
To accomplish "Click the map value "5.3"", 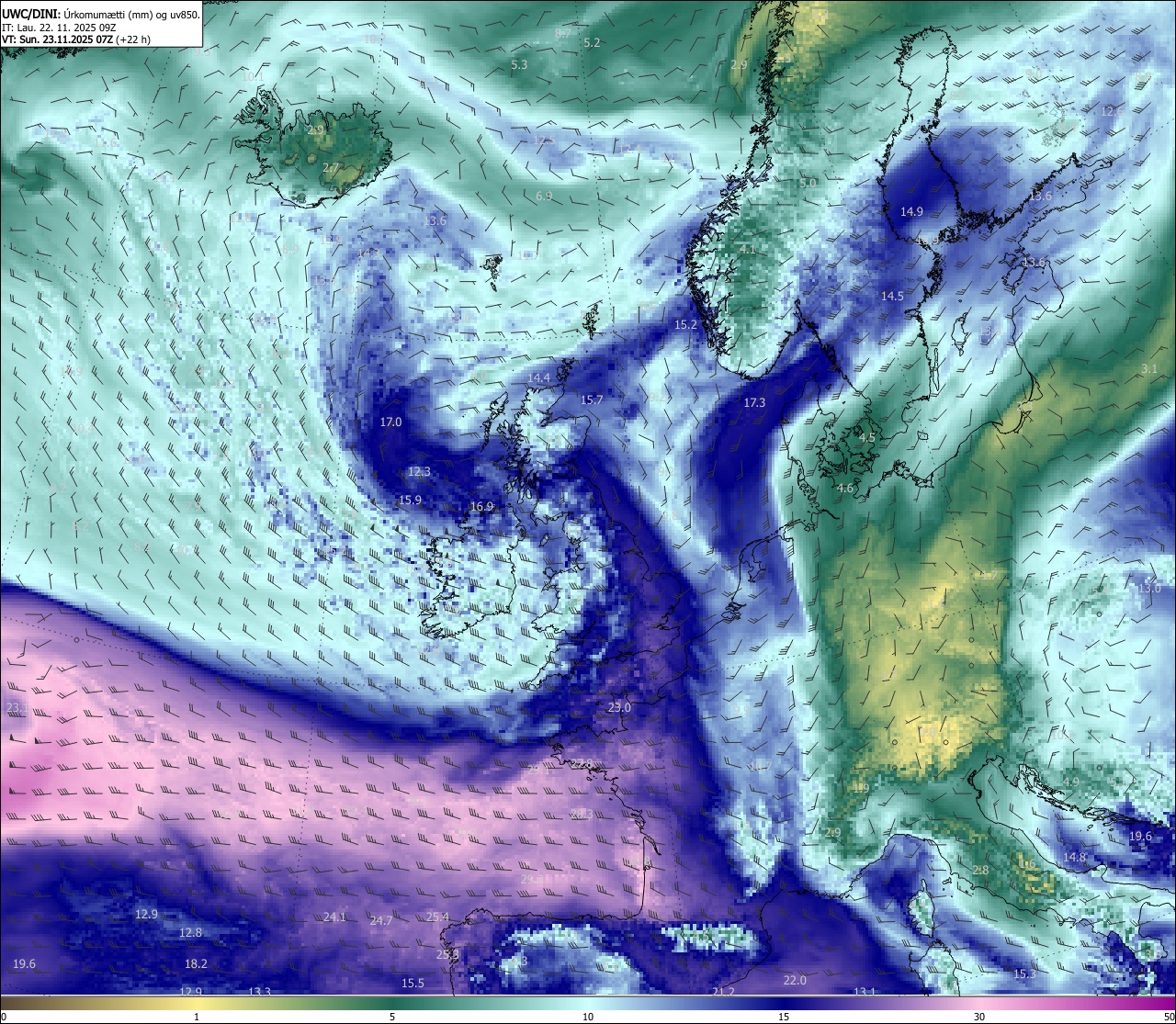I will pyautogui.click(x=519, y=65).
